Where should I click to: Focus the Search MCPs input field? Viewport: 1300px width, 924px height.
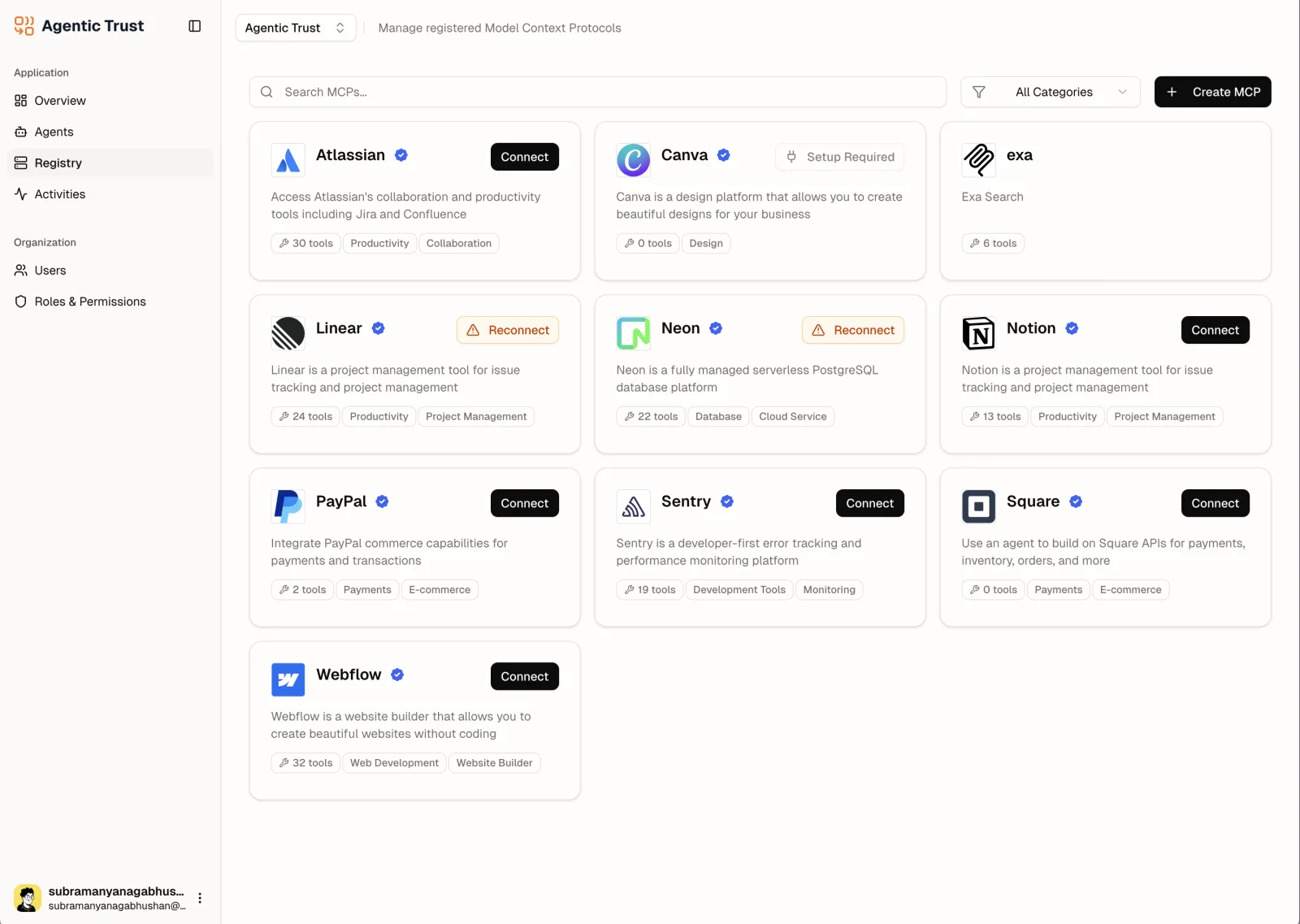pos(598,92)
